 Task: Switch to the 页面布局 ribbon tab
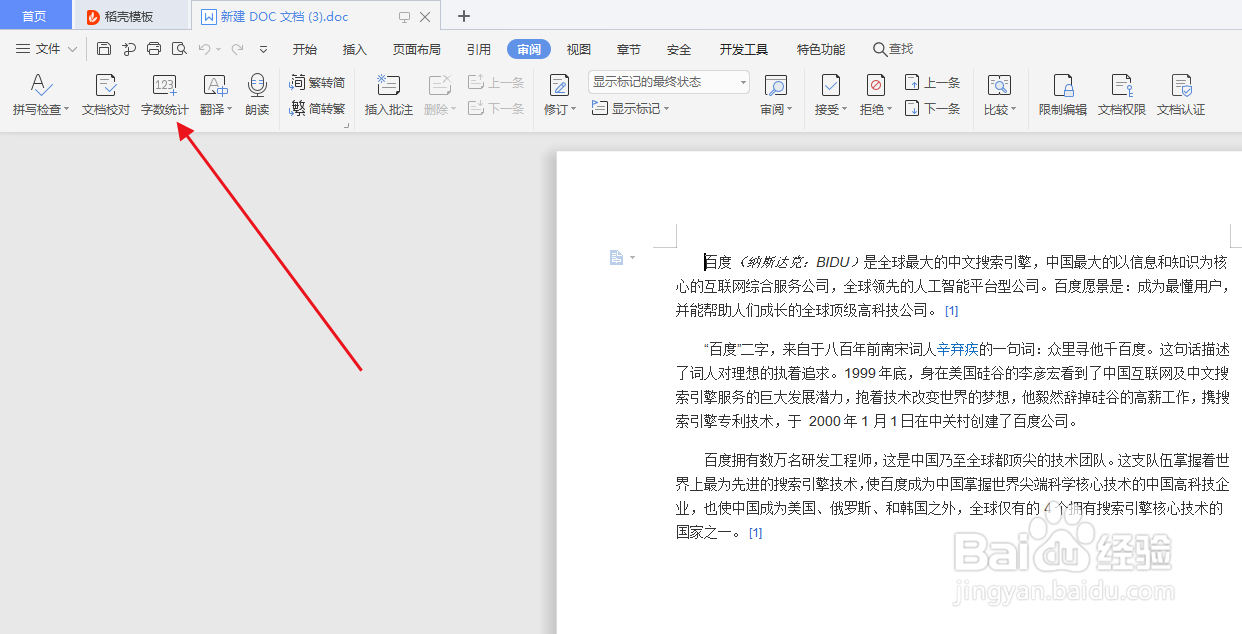pos(417,49)
